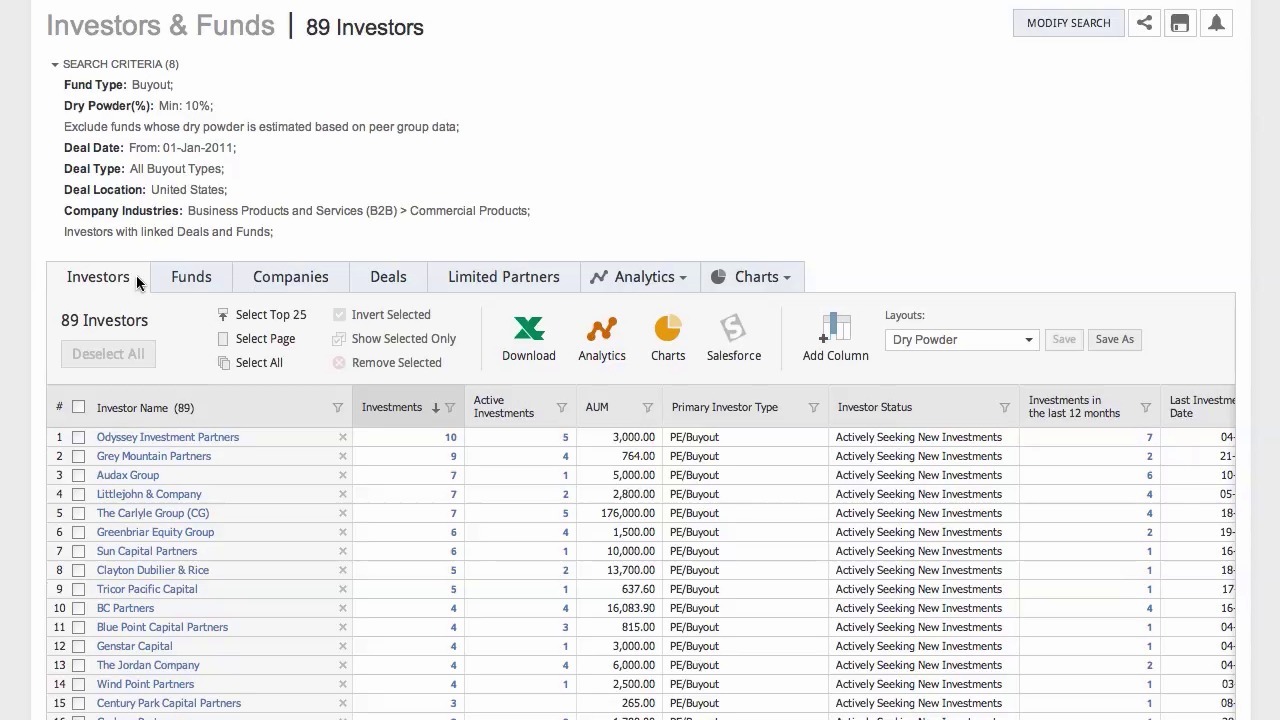Check the Sun Capital Partners row
The image size is (1280, 720).
78,551
